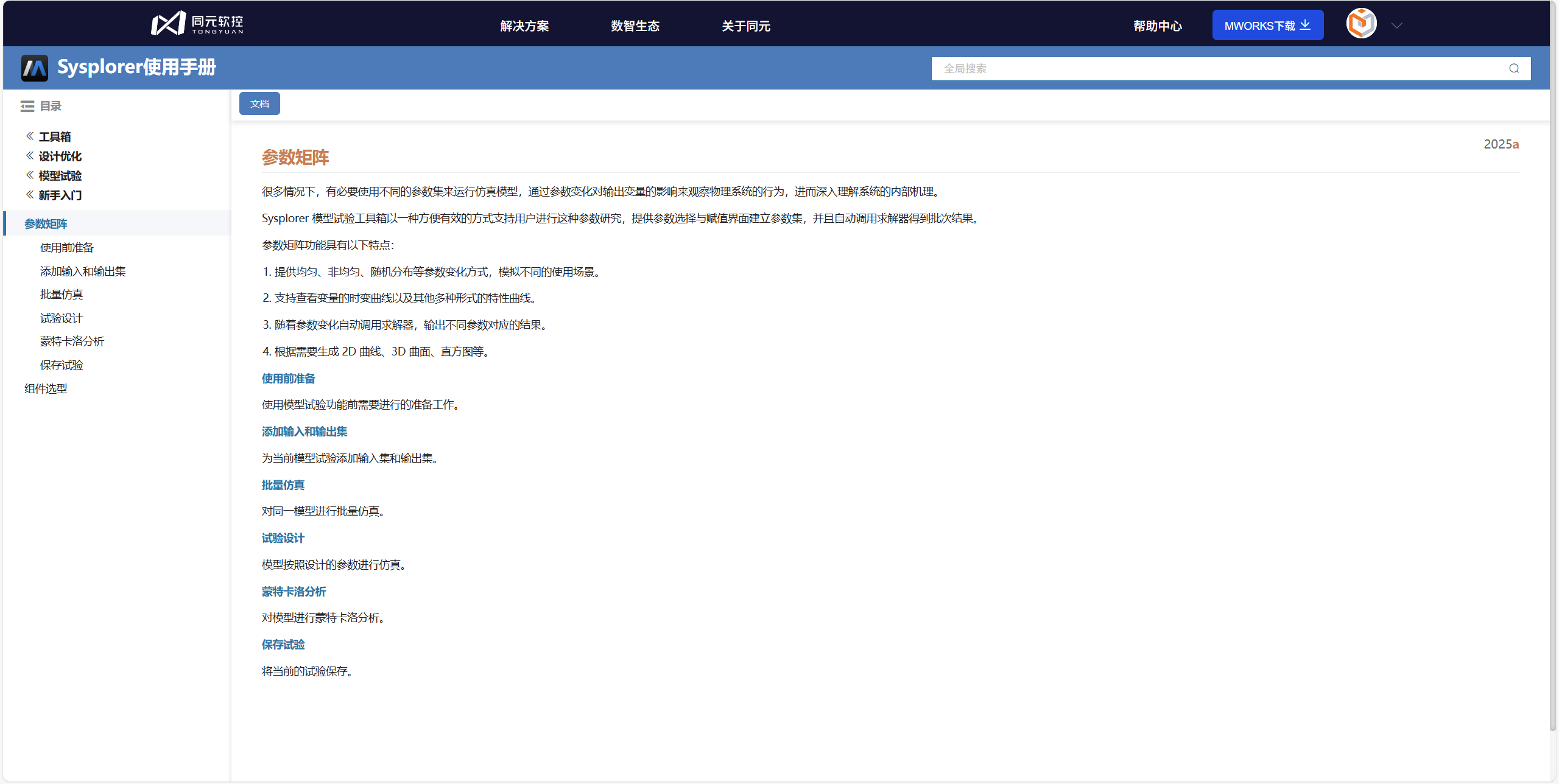Click the 模型试验 breadcrumb label
1559x784 pixels.
coord(60,175)
